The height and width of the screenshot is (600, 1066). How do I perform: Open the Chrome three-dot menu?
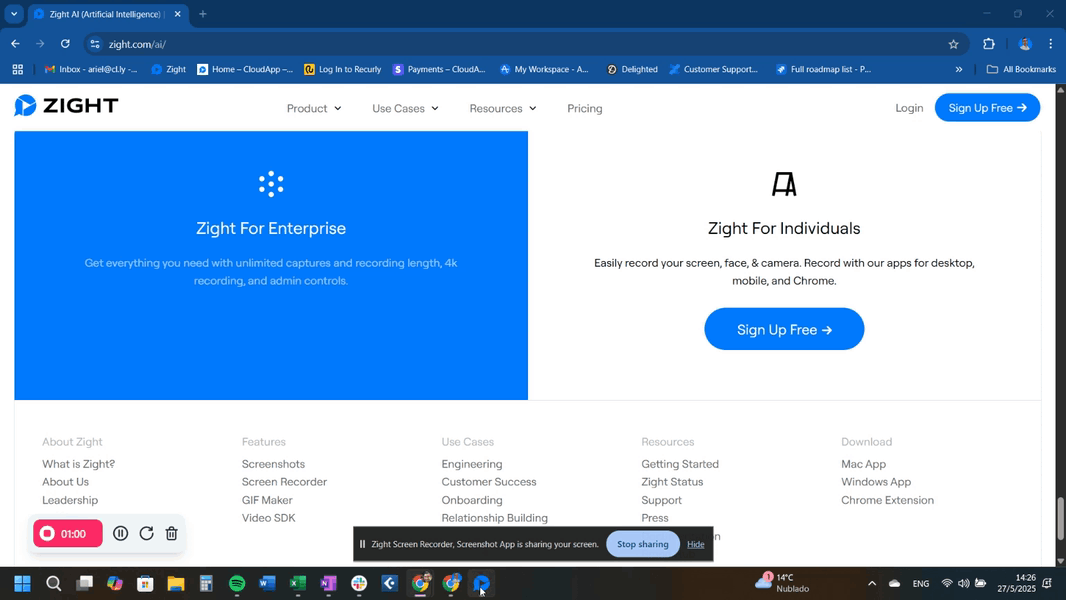coord(1050,44)
